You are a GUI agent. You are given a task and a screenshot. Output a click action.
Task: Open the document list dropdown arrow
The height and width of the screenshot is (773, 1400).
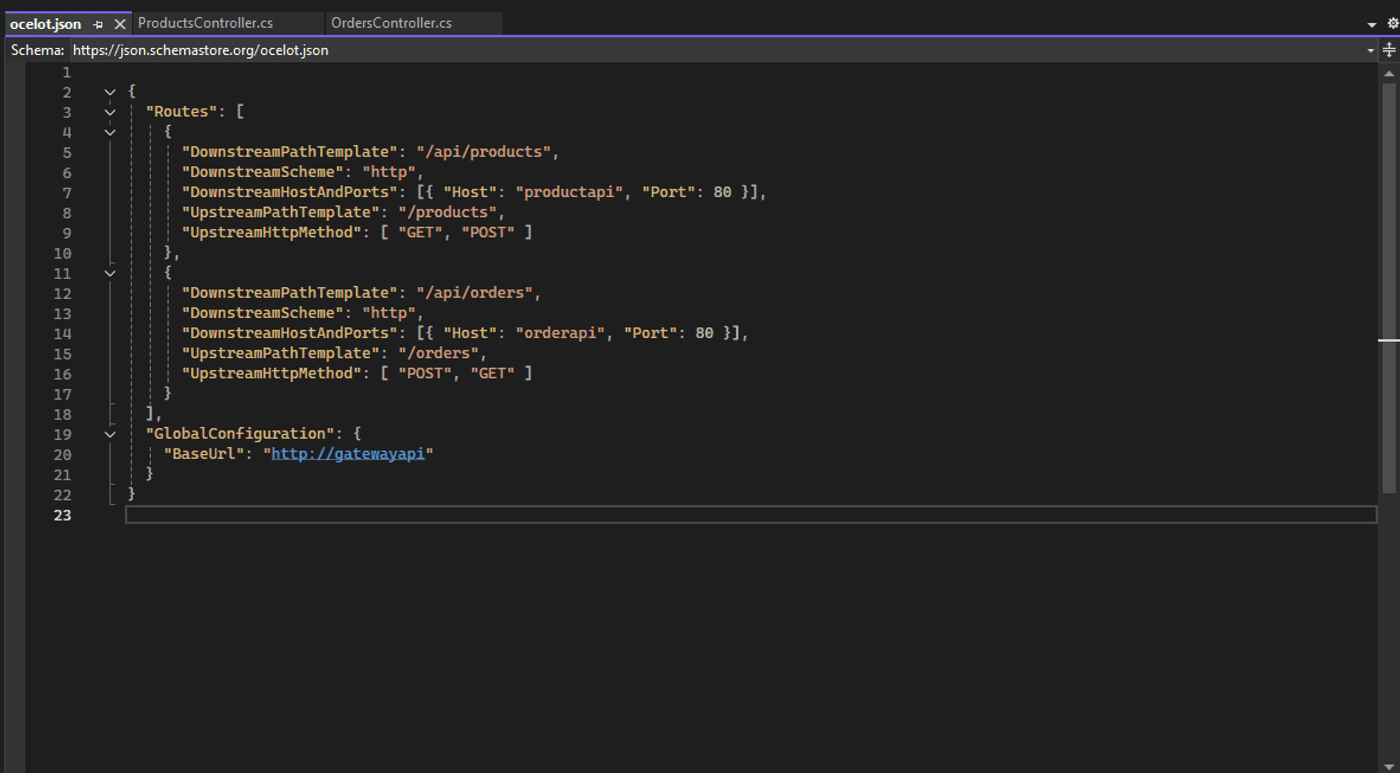(x=1372, y=24)
